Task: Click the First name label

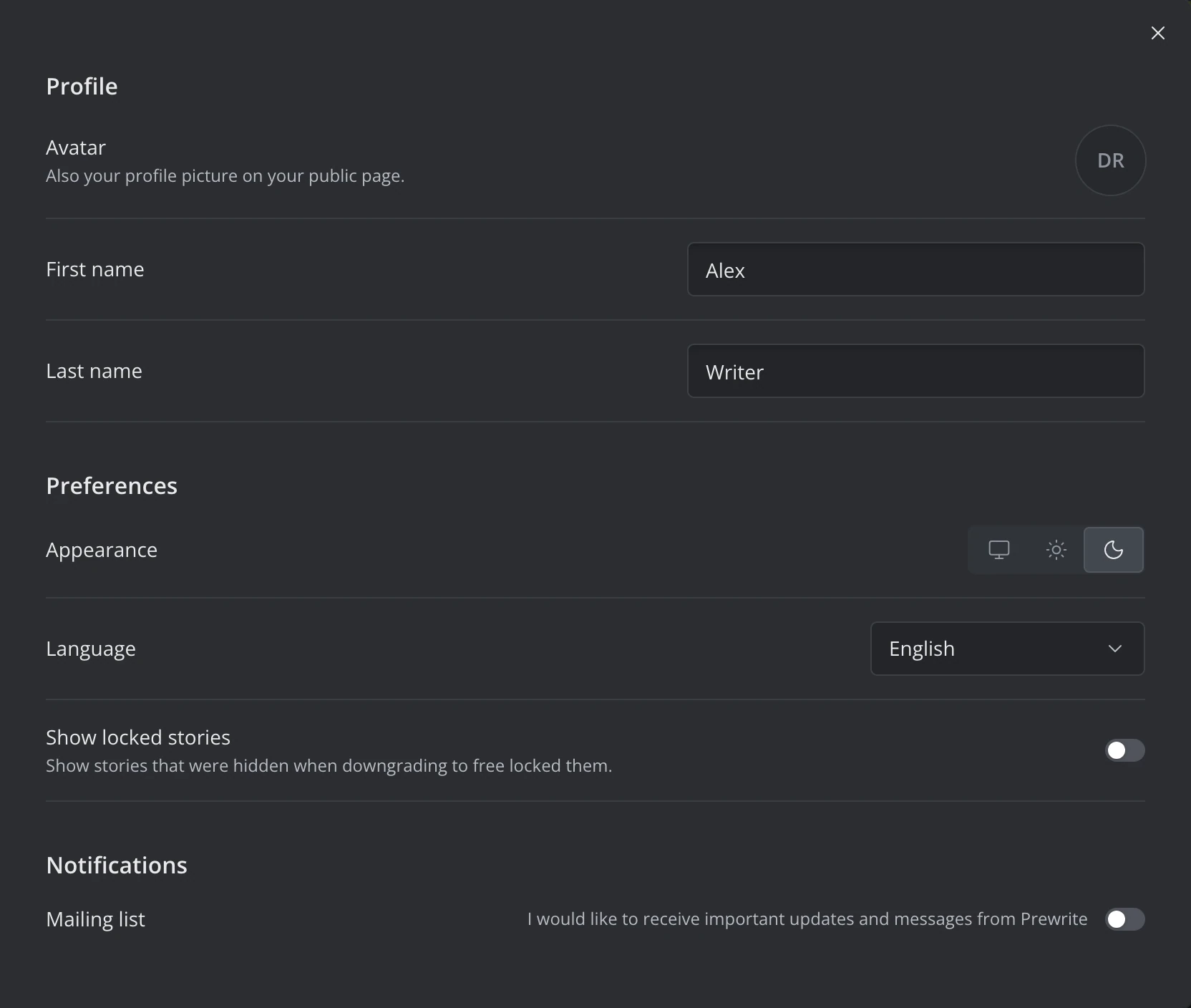Action: [95, 269]
